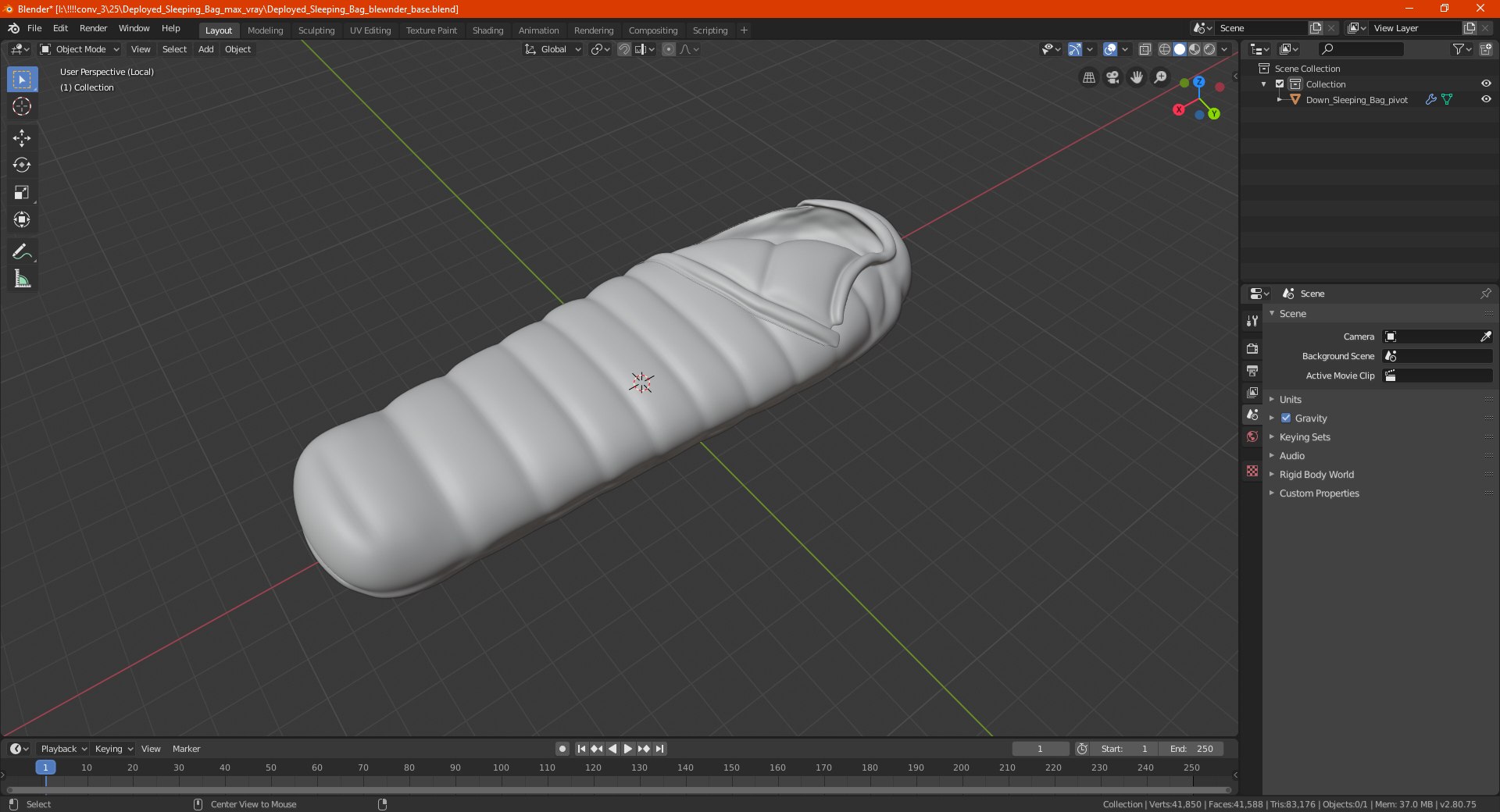This screenshot has width=1500, height=812.
Task: Switch to the Shading workspace tab
Action: (487, 30)
